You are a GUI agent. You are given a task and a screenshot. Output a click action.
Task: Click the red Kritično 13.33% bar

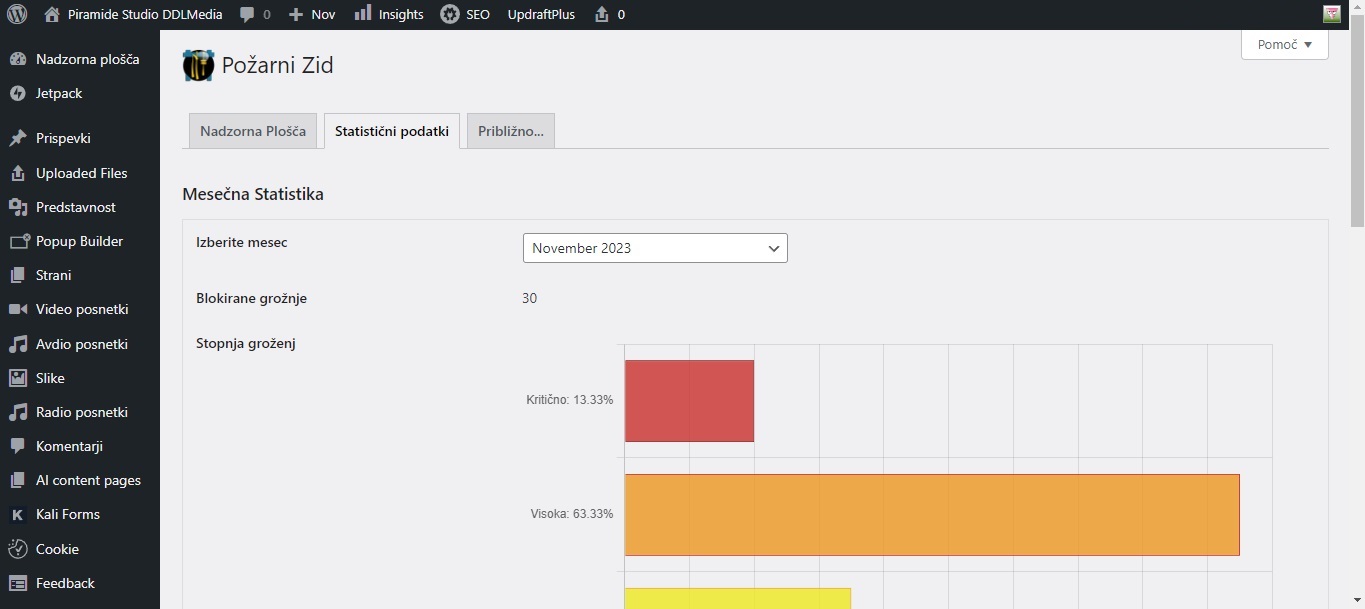click(x=689, y=401)
